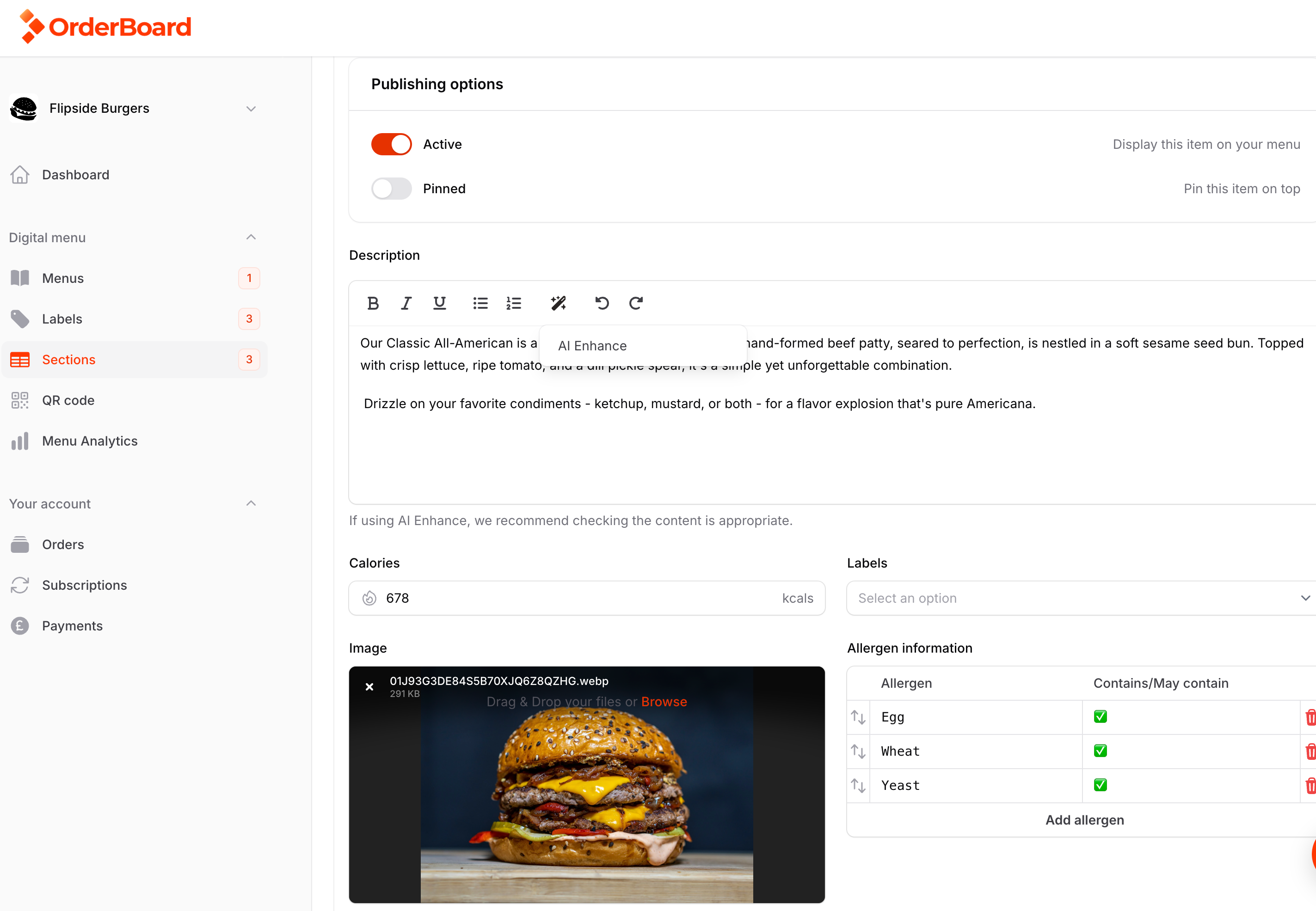Apply italic formatting in editor toolbar
The image size is (1316, 911).
tap(406, 303)
